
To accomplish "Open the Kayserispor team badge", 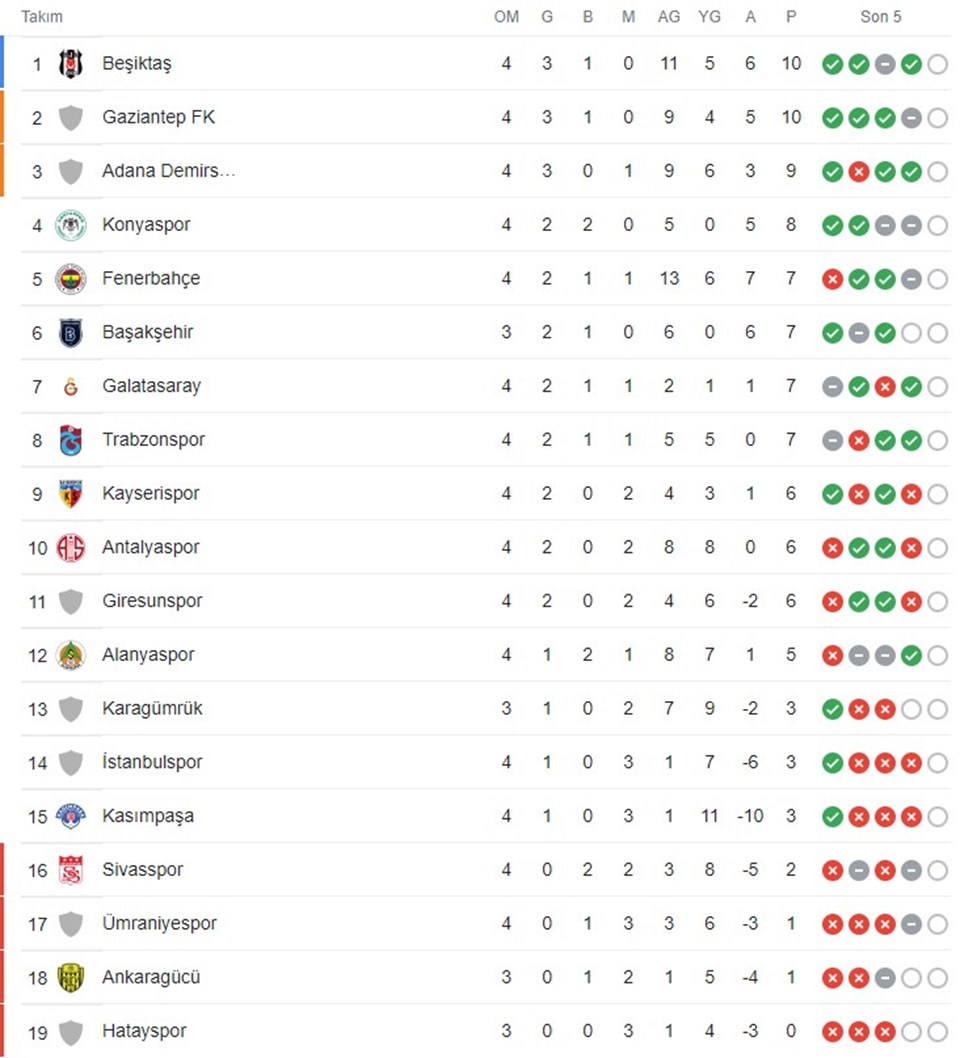I will pos(70,494).
